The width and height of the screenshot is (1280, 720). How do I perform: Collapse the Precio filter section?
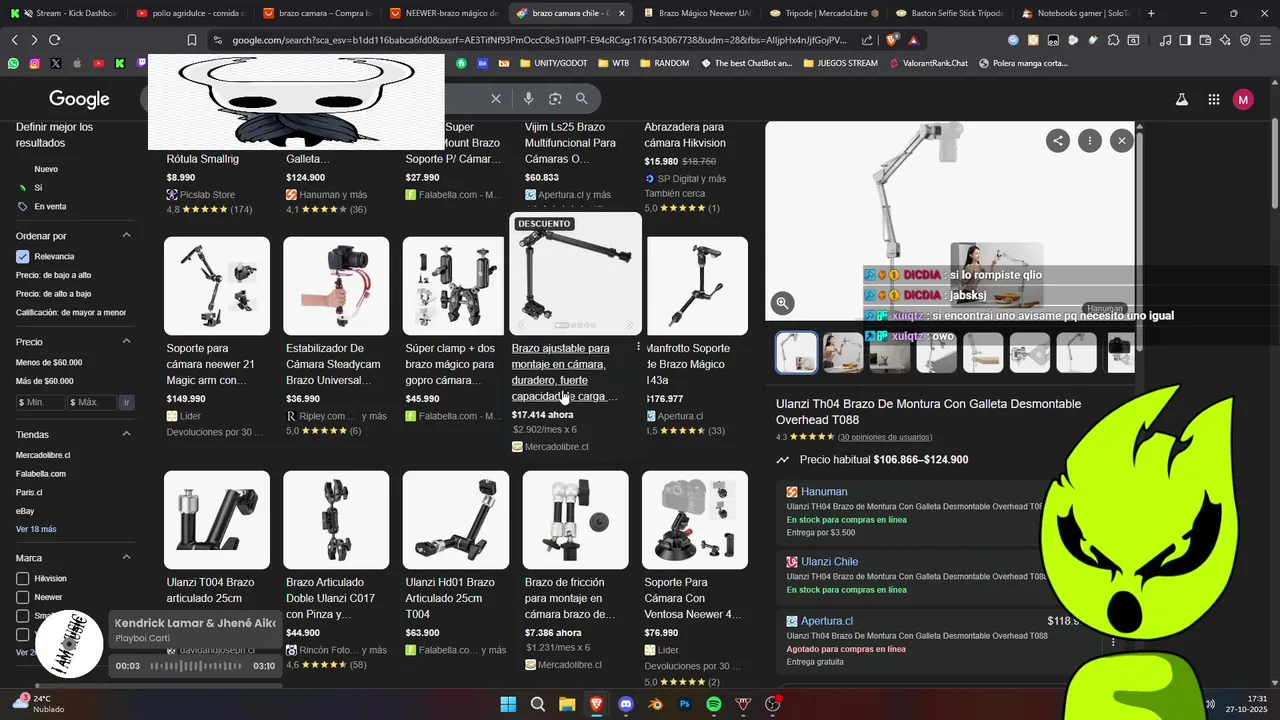coord(126,342)
